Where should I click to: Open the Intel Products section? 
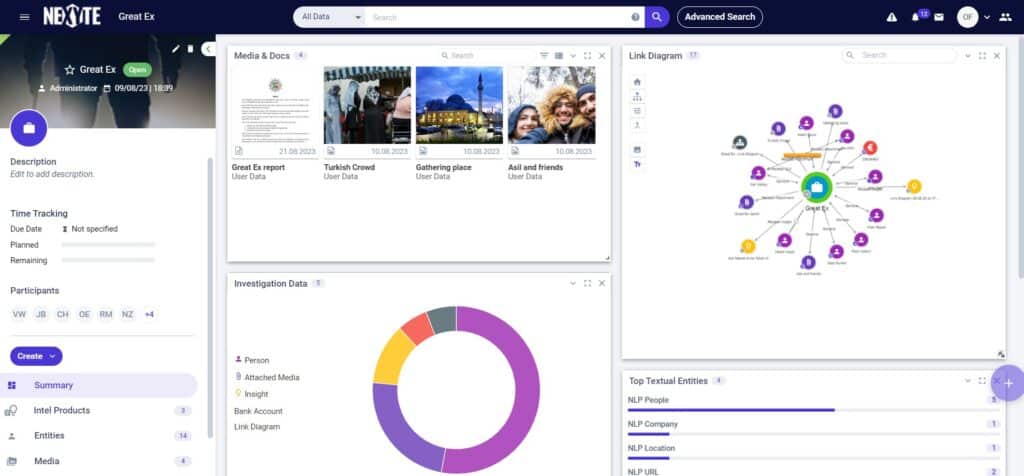click(99, 411)
